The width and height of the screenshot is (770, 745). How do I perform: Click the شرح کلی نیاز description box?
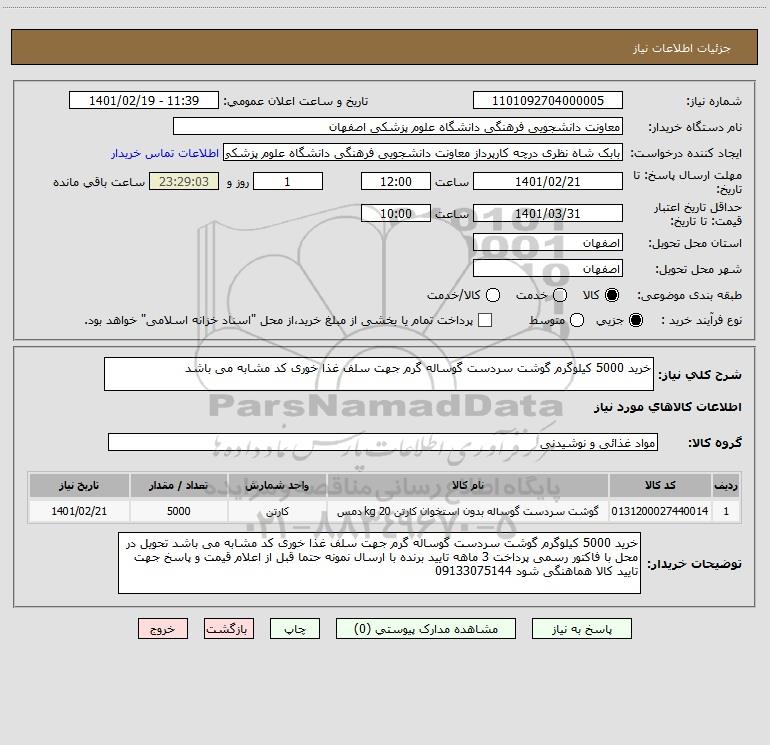[379, 374]
